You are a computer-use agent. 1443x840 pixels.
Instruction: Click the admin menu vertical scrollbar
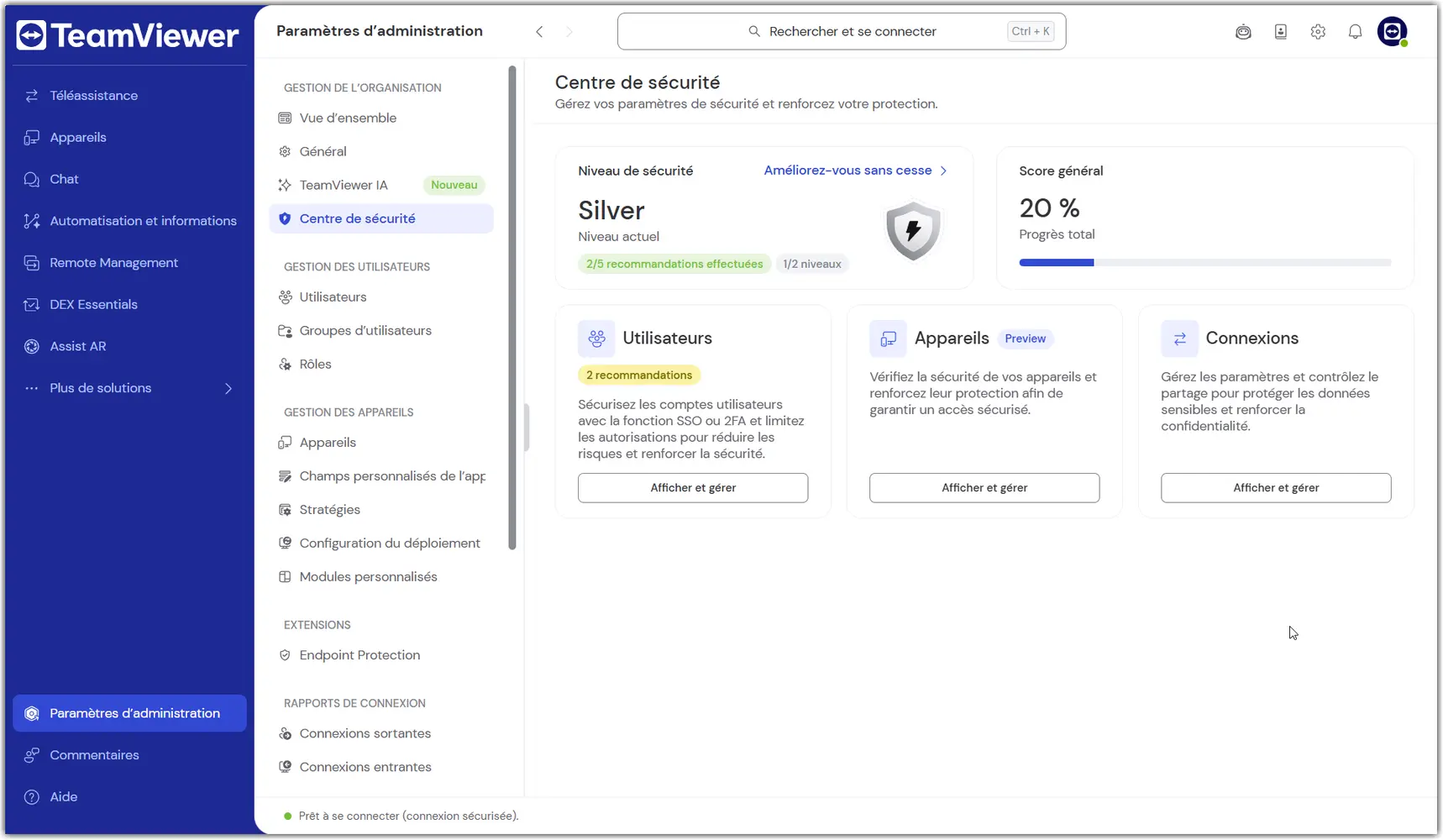[512, 308]
